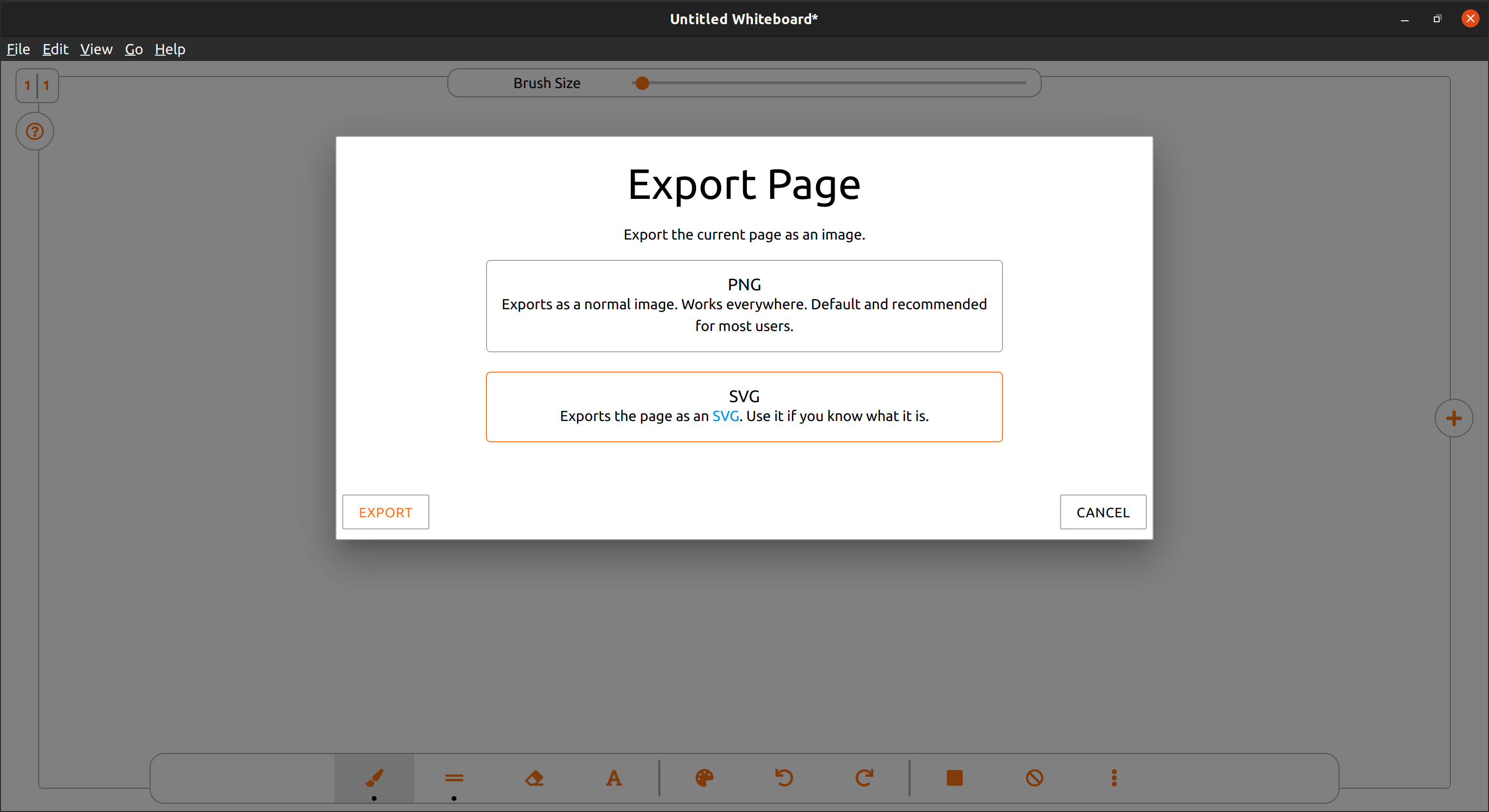This screenshot has height=812, width=1489.
Task: Select the text tool icon
Action: pyautogui.click(x=614, y=777)
